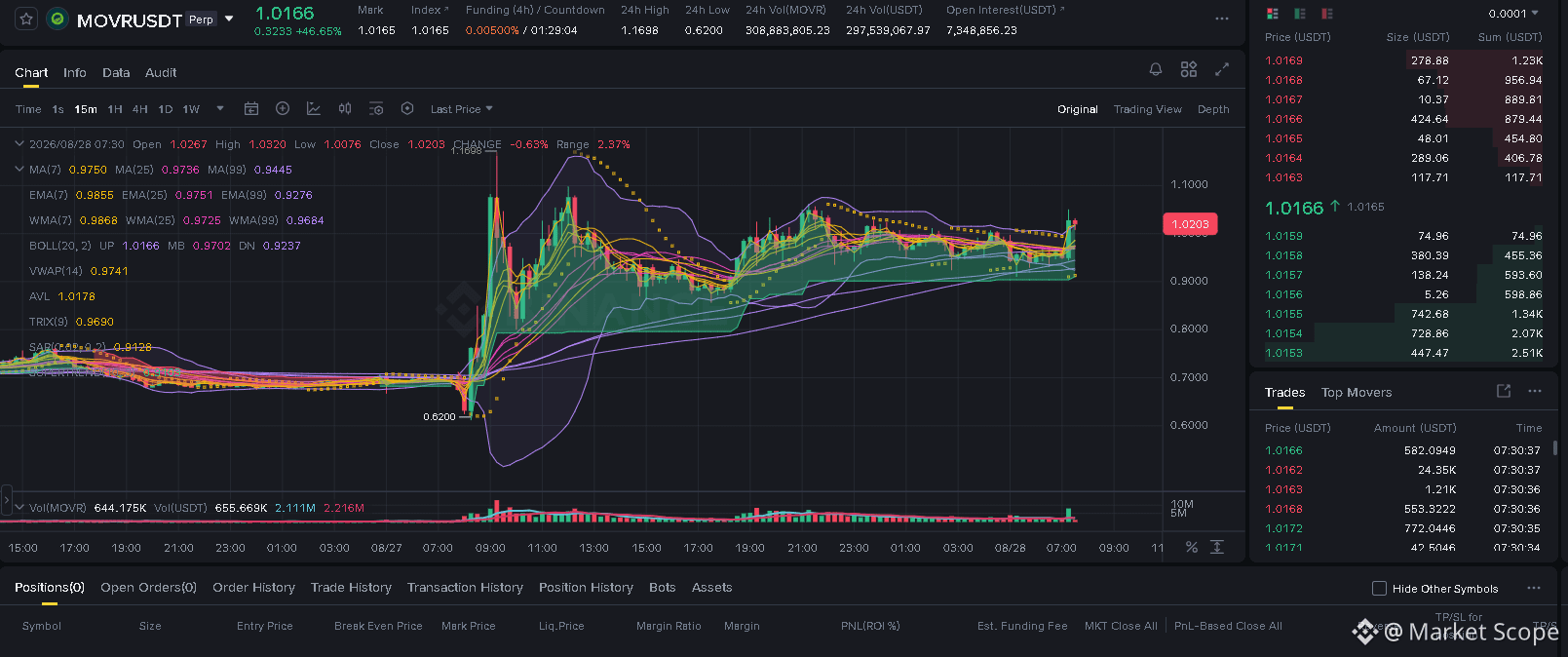Open the positions panel three-dot menu
Viewport: 1568px width, 657px height.
coord(1534,588)
